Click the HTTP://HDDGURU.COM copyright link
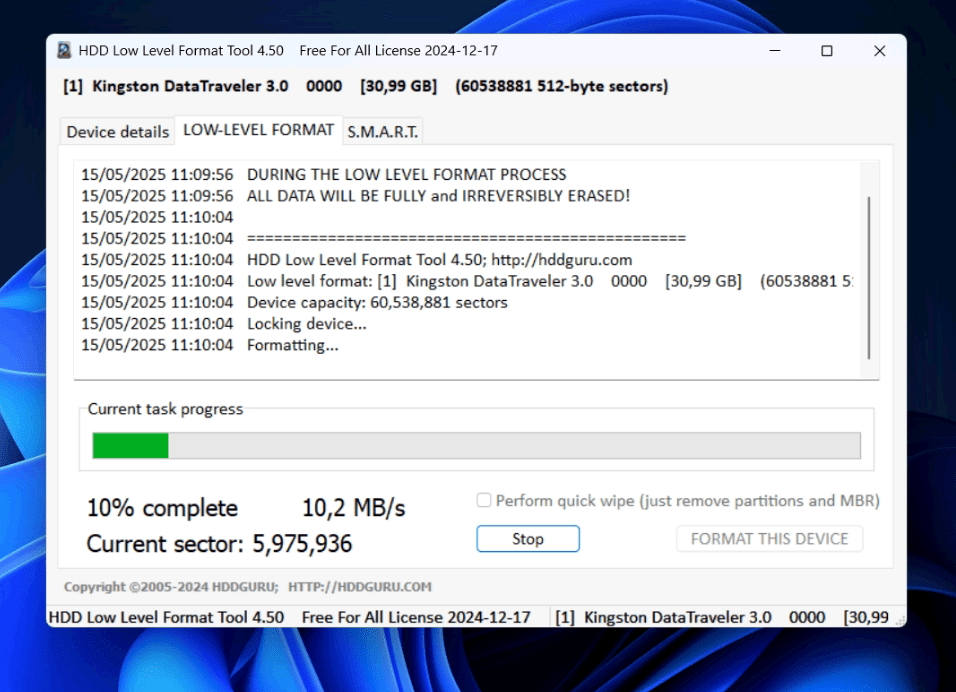Image resolution: width=956 pixels, height=692 pixels. coord(362,587)
